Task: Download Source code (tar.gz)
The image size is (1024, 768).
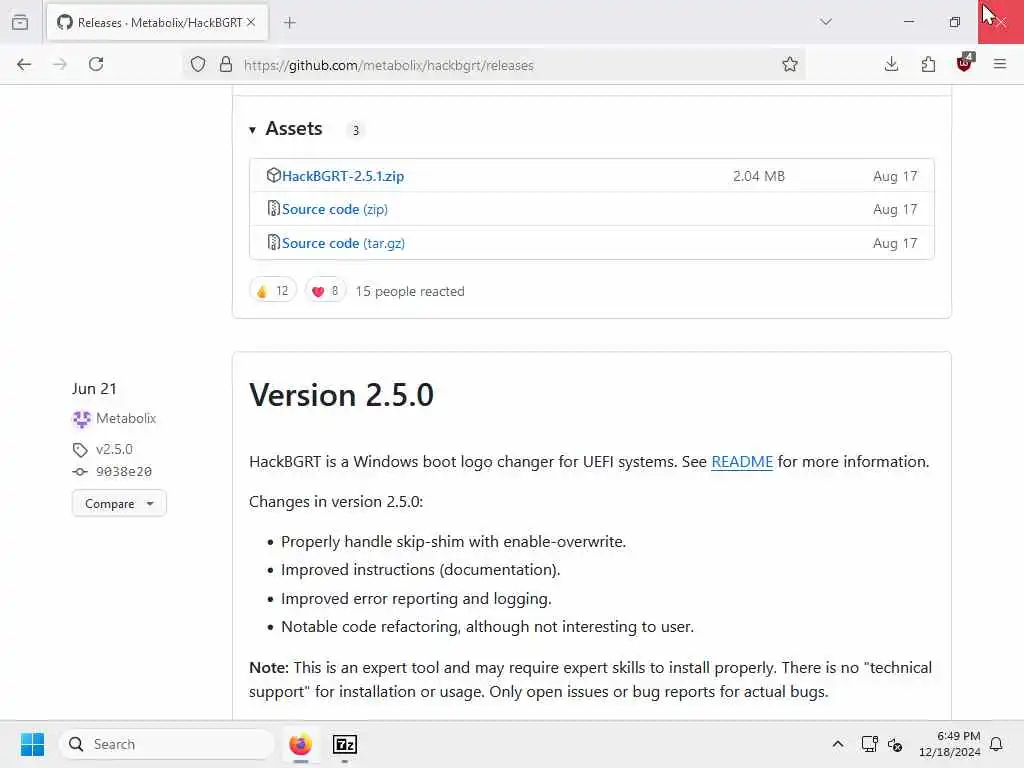Action: (x=344, y=243)
